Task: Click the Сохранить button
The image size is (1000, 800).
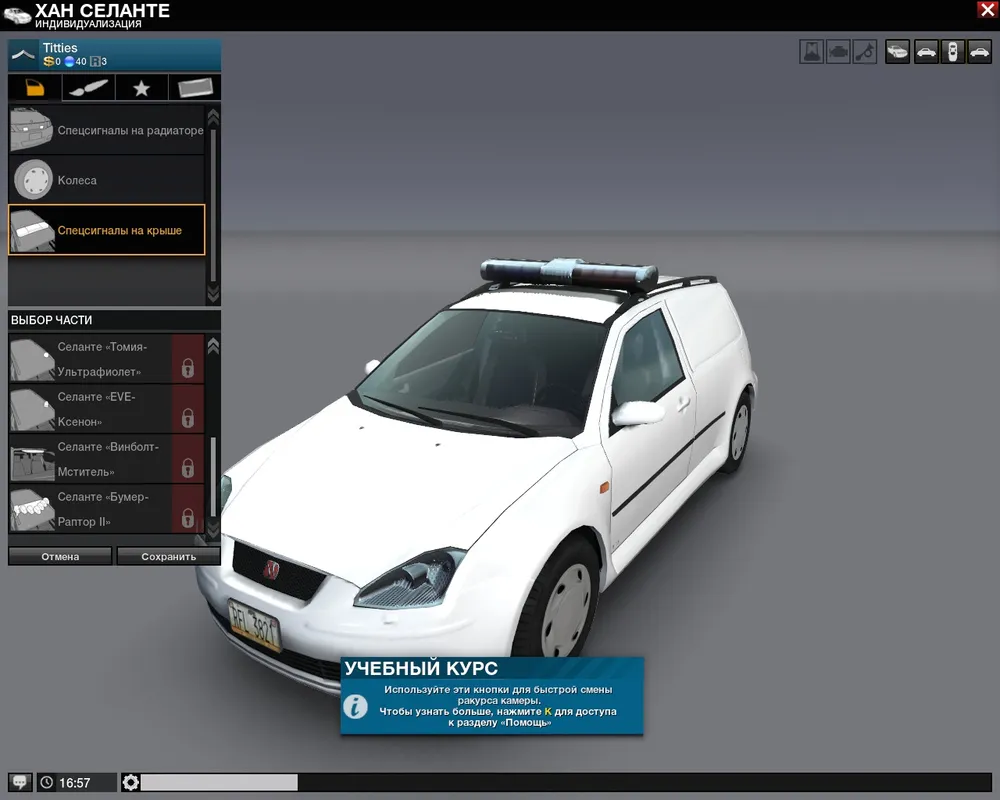Action: coord(168,556)
